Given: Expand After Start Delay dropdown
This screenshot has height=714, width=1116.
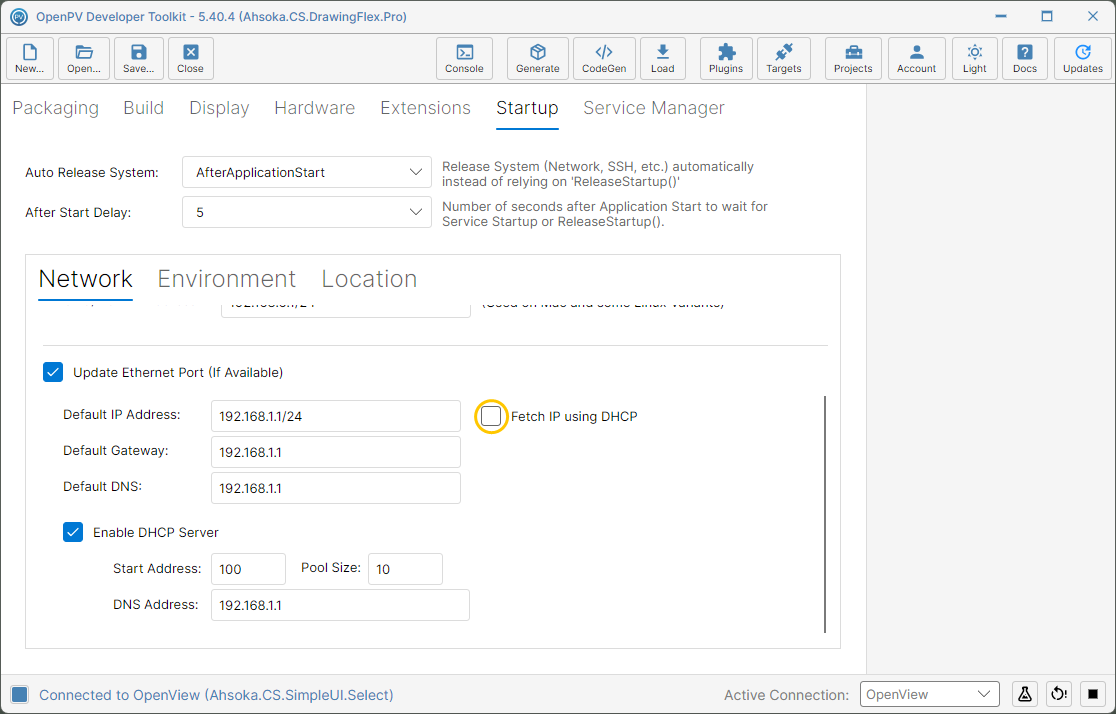Looking at the screenshot, I should pos(307,212).
